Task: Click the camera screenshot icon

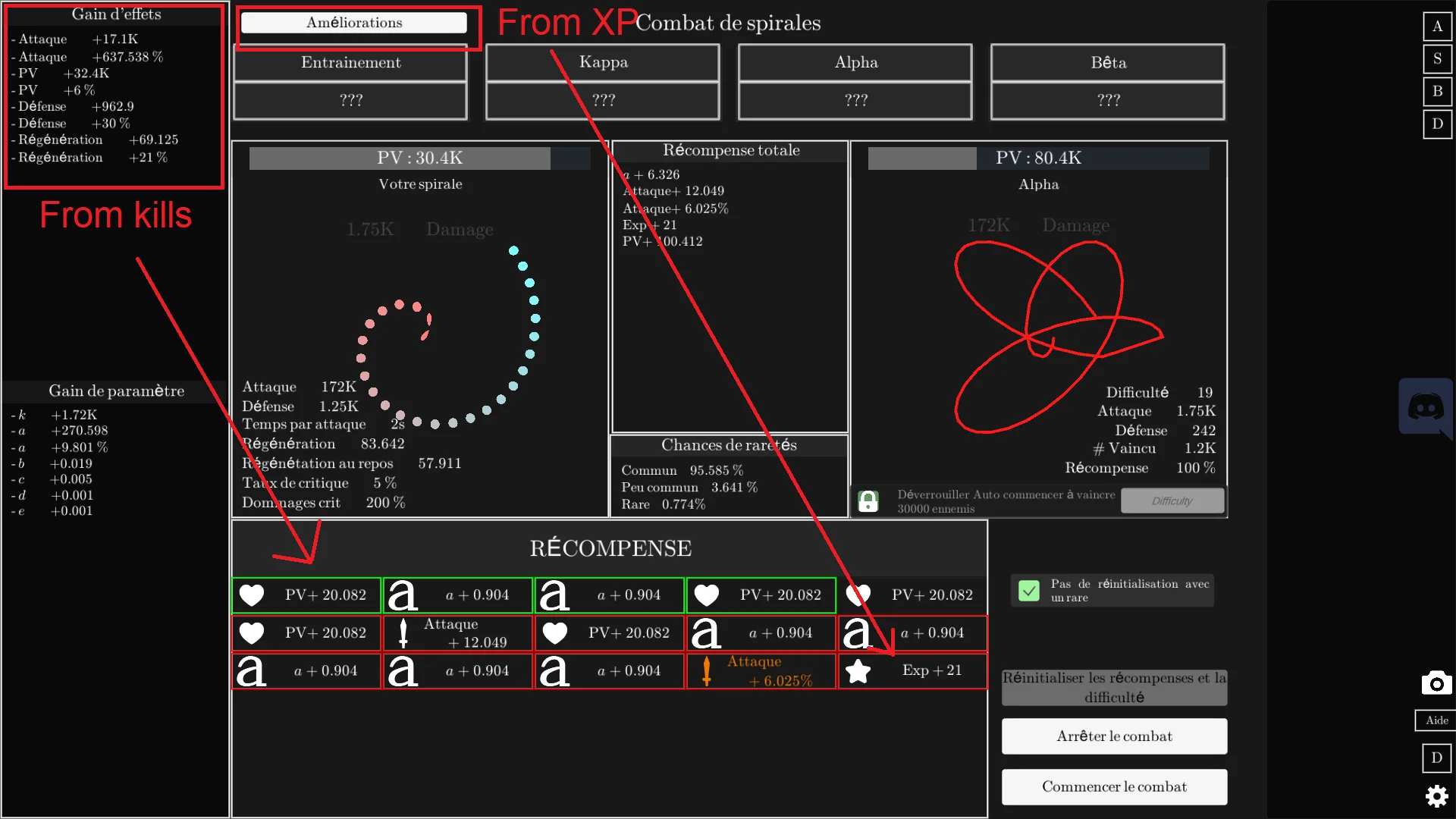Action: coord(1436,683)
